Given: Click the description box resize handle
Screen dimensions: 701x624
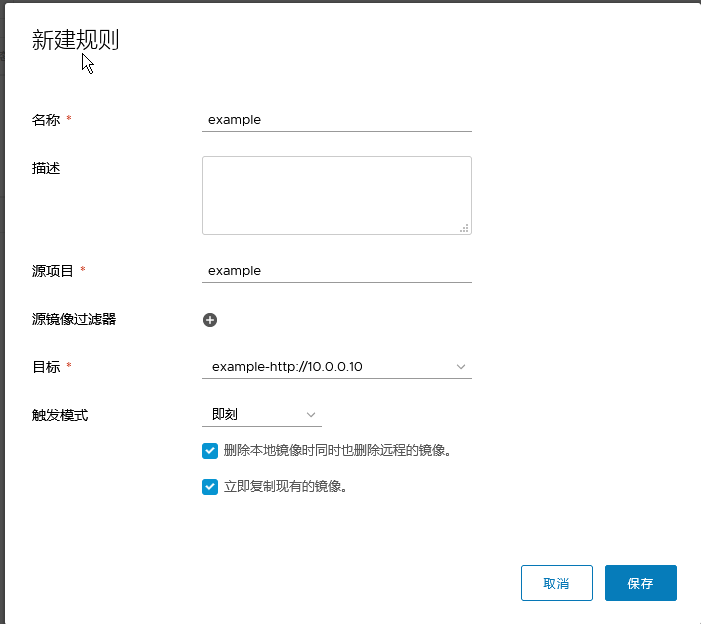Looking at the screenshot, I should coord(464,228).
